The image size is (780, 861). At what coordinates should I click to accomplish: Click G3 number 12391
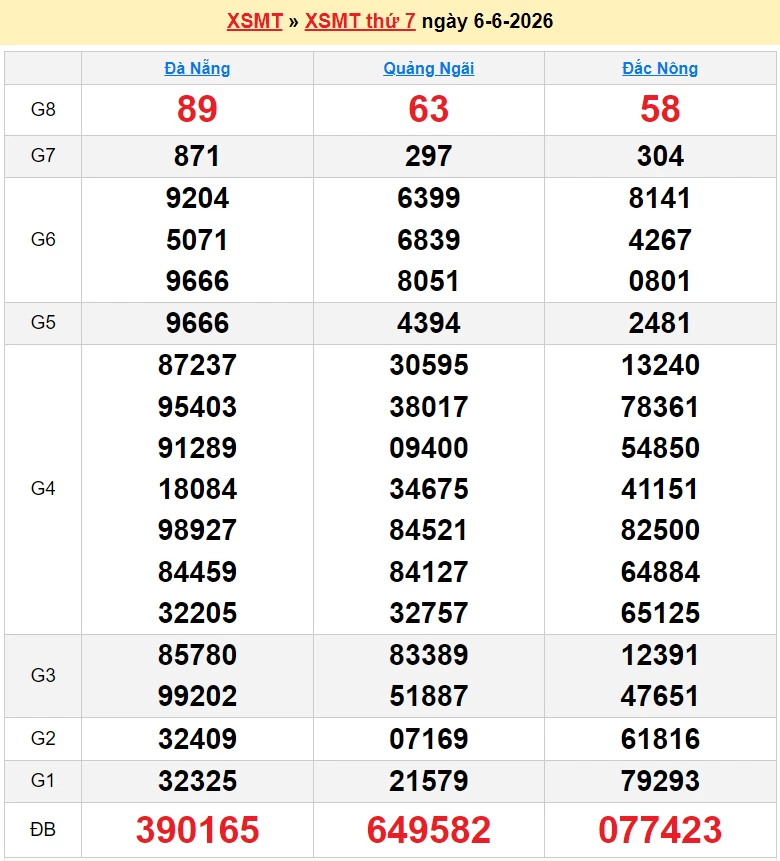coord(660,655)
